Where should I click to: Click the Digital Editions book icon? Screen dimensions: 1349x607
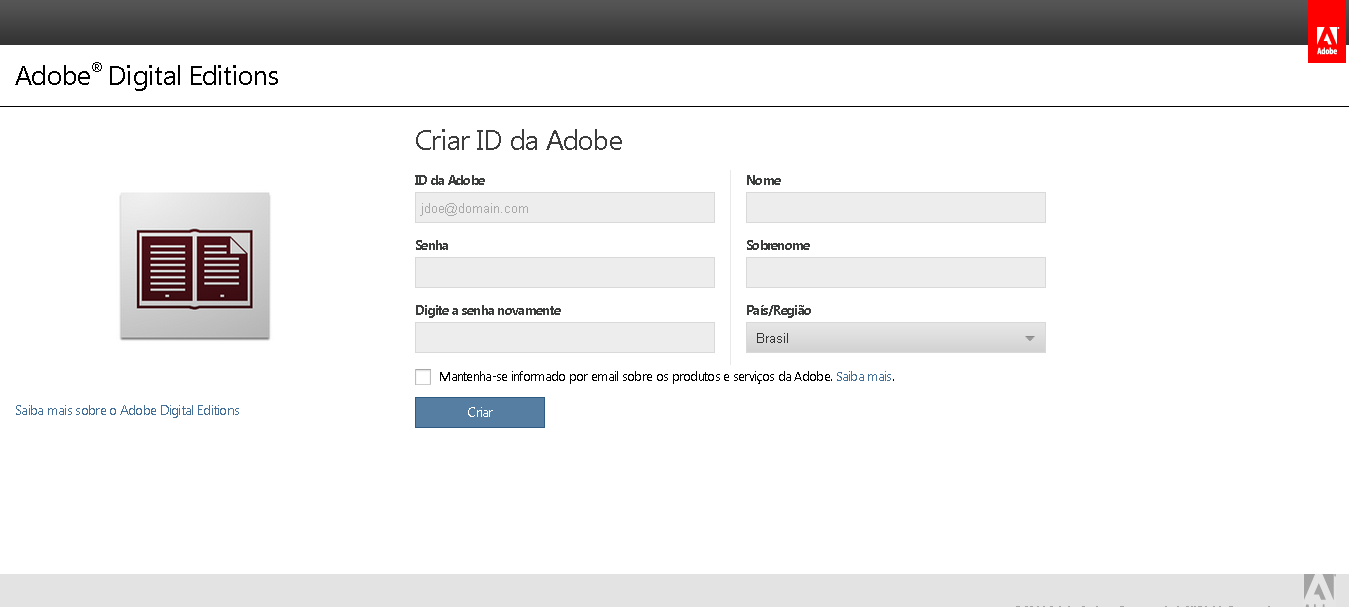pyautogui.click(x=195, y=266)
